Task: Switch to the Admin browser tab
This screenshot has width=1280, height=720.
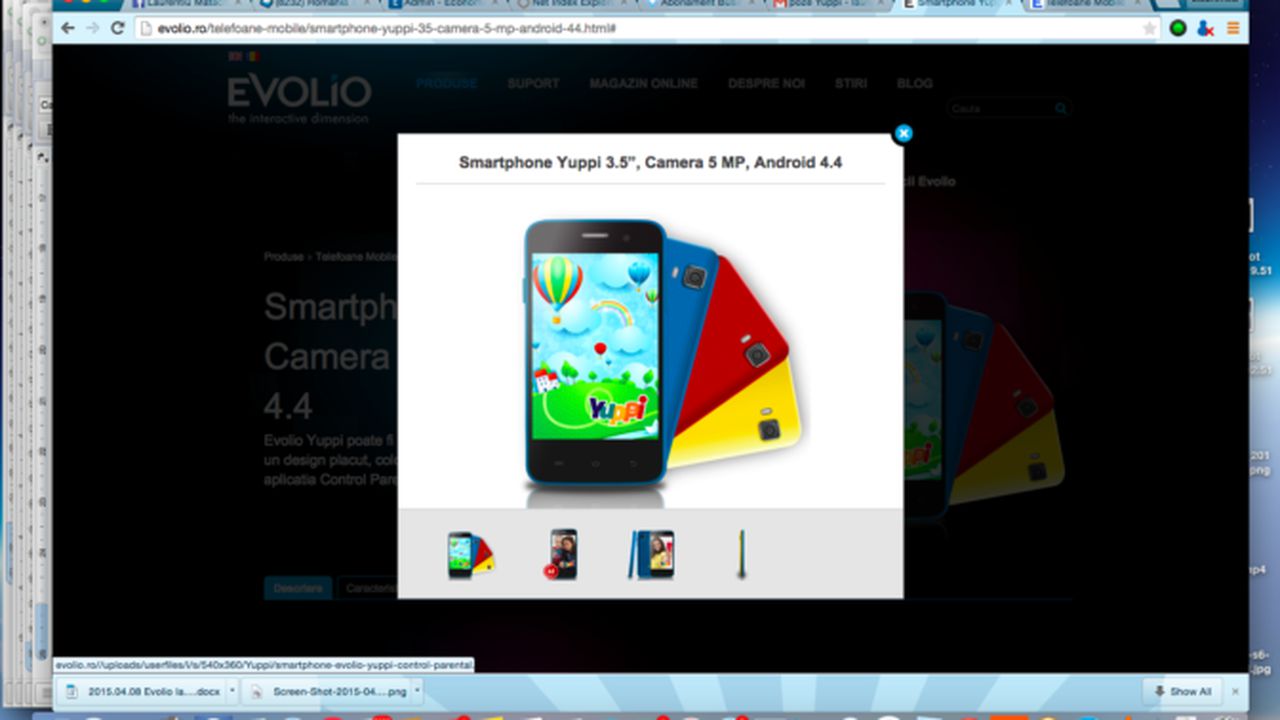Action: 445,5
